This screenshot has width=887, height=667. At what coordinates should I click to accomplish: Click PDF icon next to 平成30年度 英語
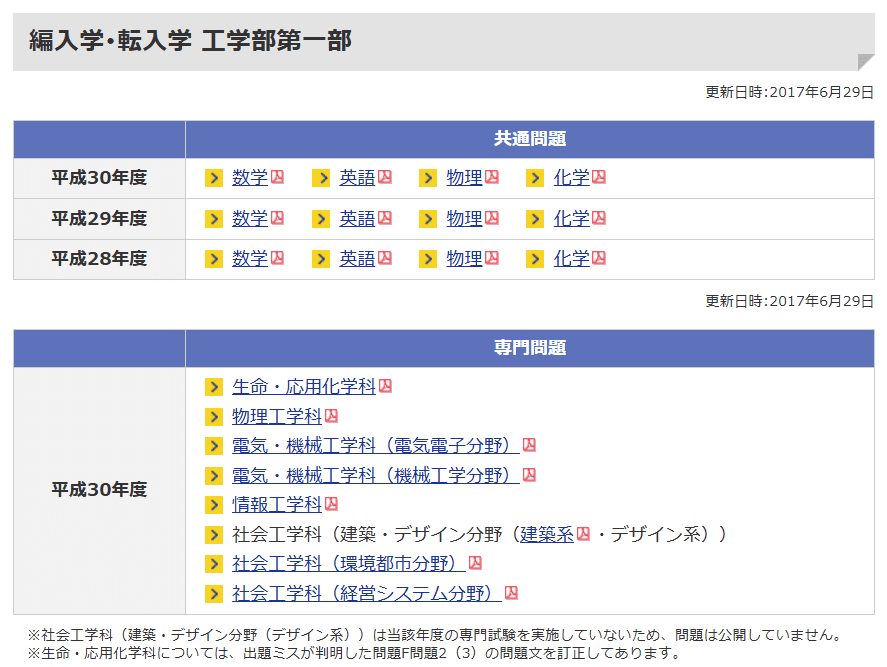click(385, 177)
